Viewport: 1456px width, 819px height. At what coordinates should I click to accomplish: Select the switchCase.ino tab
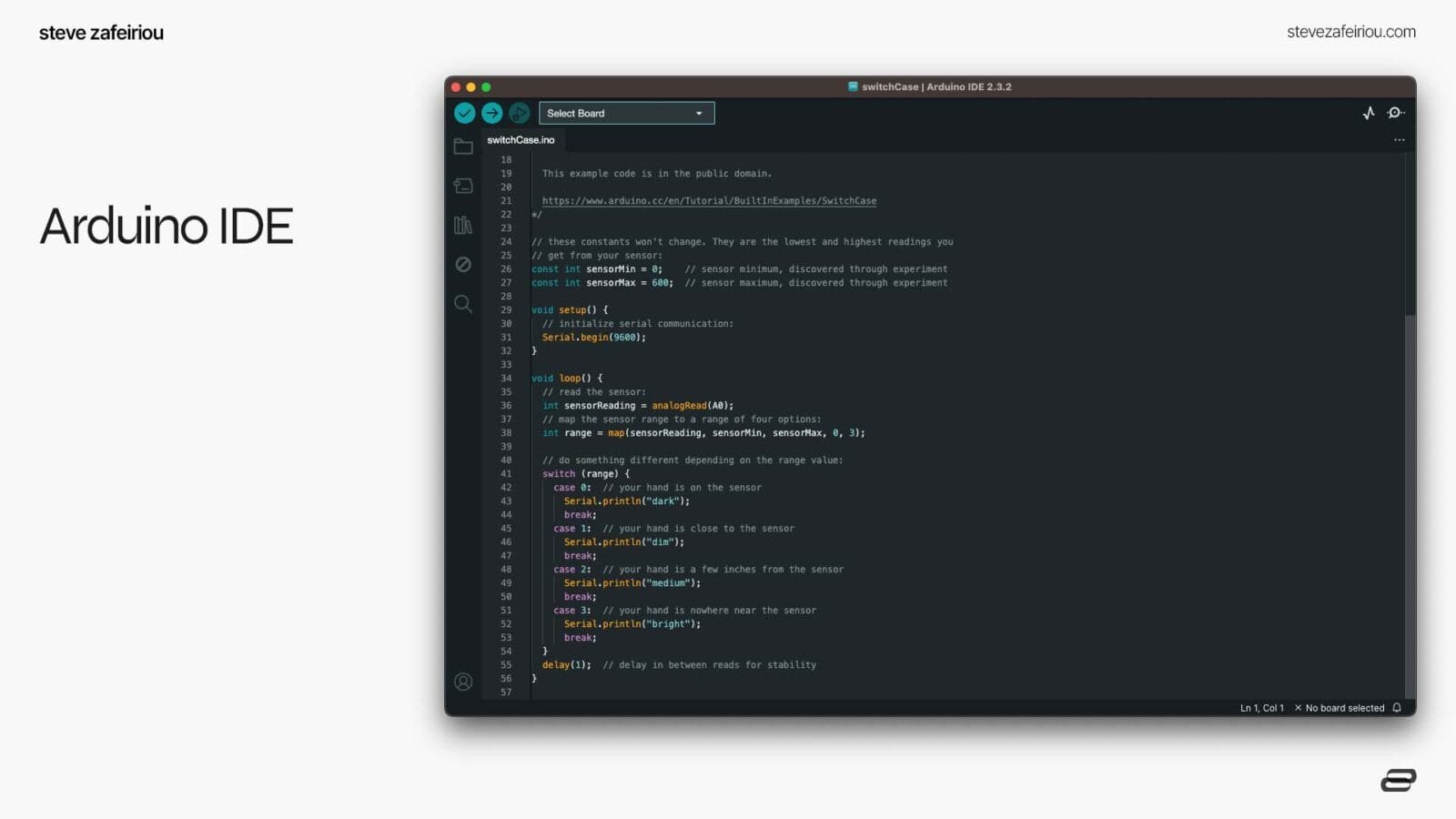[521, 140]
